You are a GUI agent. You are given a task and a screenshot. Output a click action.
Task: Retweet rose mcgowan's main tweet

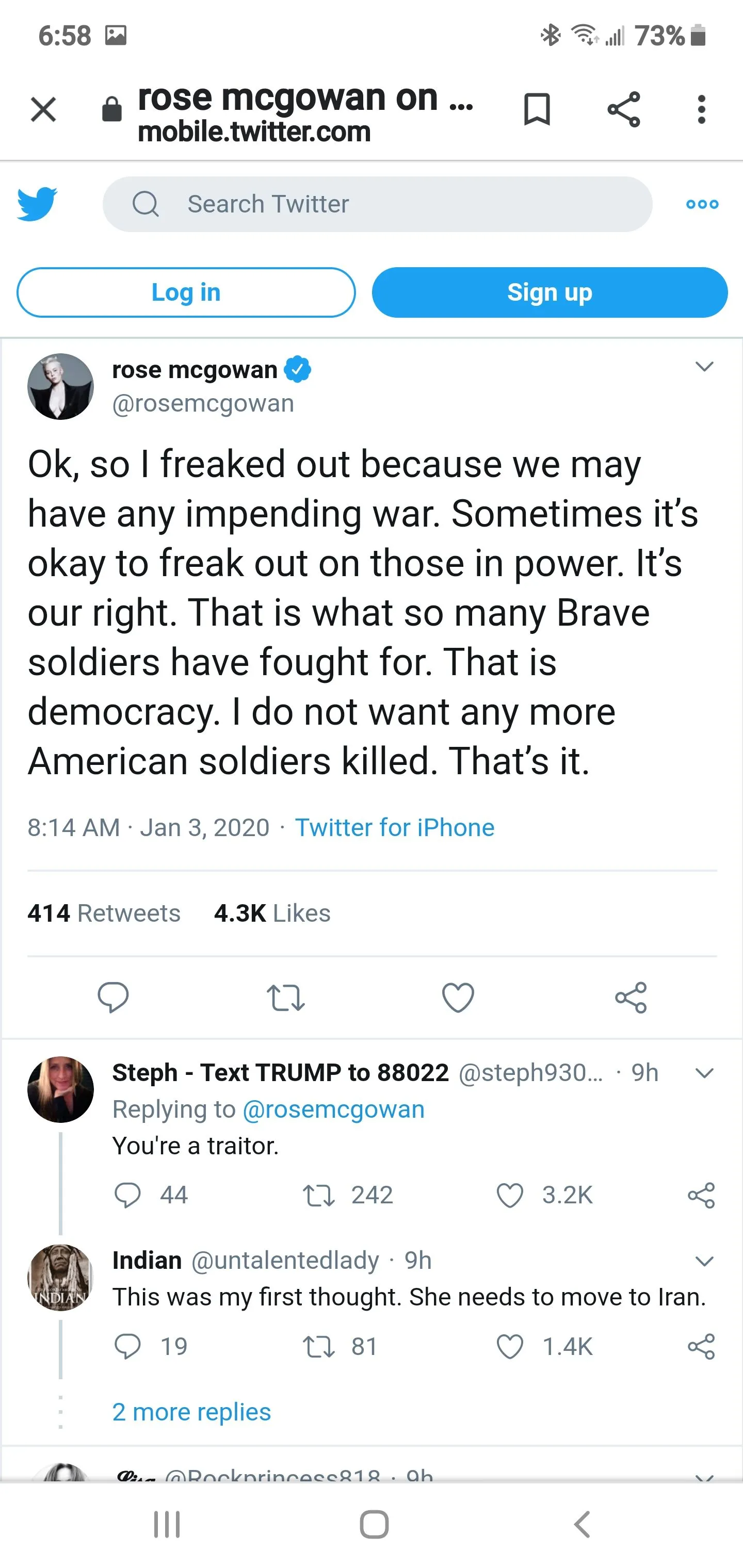tap(286, 997)
